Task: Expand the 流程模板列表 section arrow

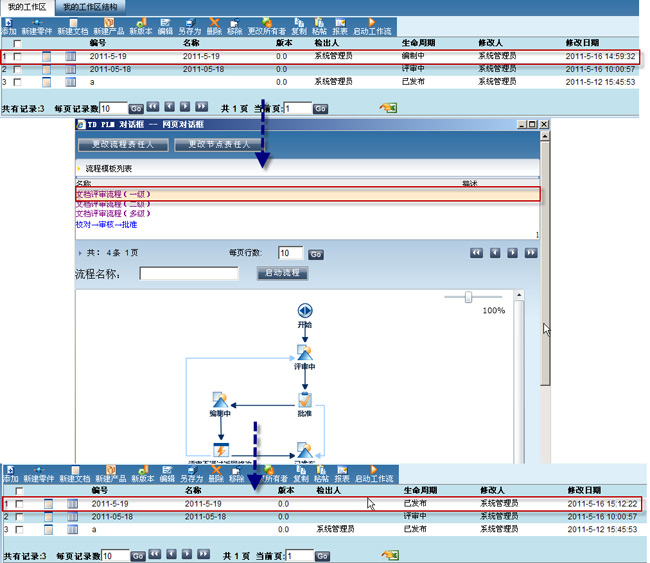Action: click(79, 169)
